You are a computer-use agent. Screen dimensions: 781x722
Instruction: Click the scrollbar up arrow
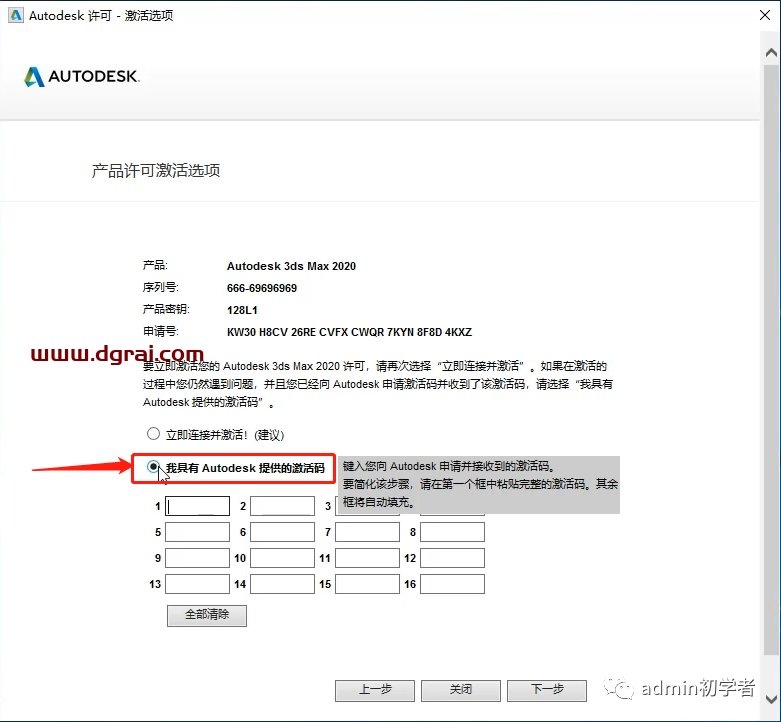pyautogui.click(x=771, y=52)
